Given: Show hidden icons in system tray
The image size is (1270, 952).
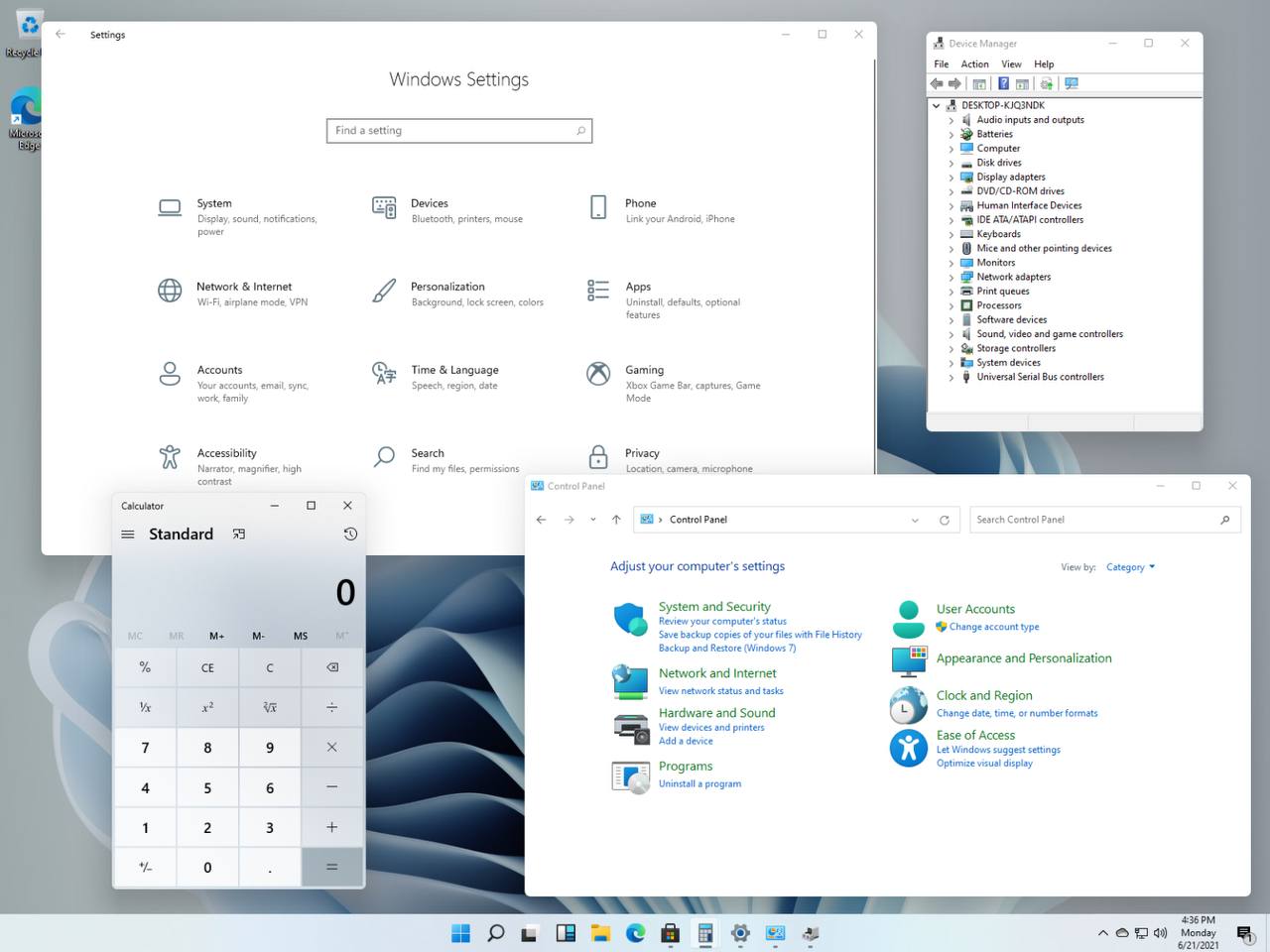Looking at the screenshot, I should click(x=1102, y=933).
